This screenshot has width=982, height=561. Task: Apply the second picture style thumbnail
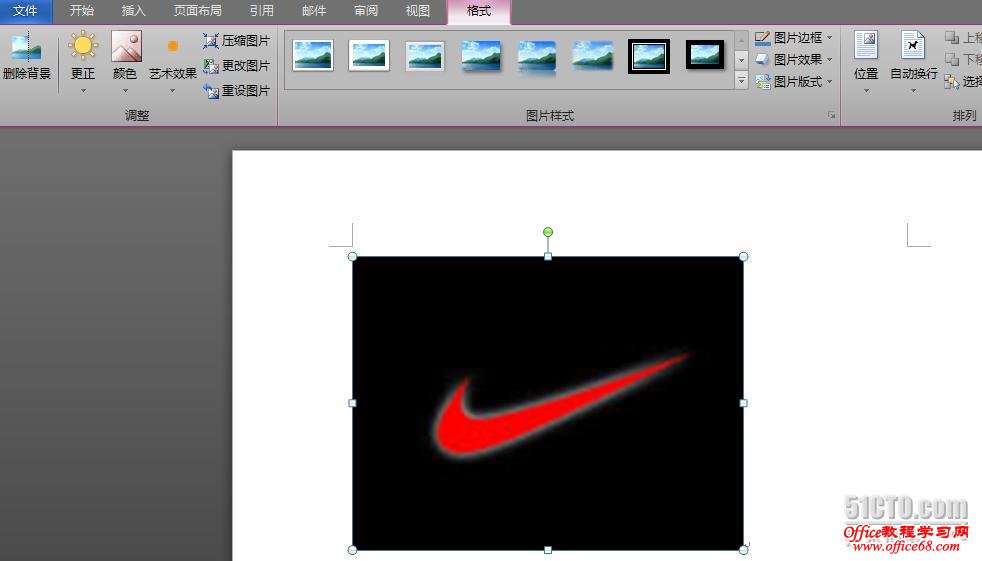369,55
